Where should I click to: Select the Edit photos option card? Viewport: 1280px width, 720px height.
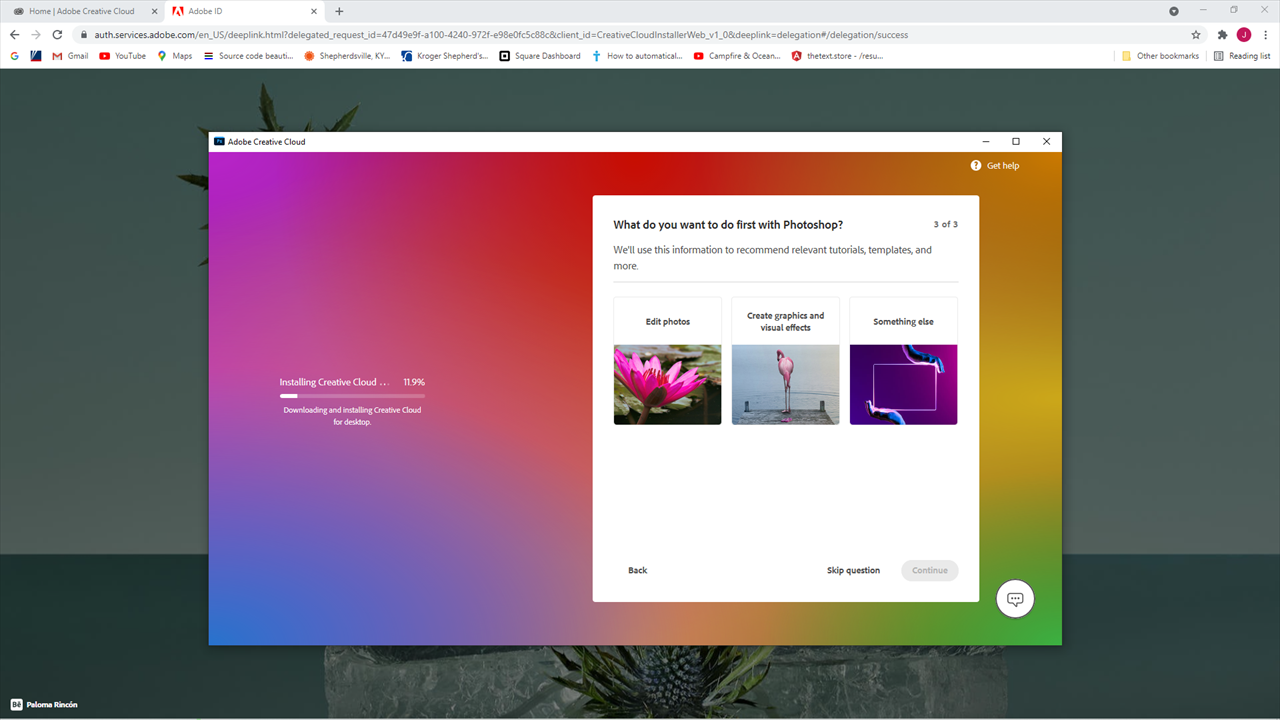tap(667, 361)
